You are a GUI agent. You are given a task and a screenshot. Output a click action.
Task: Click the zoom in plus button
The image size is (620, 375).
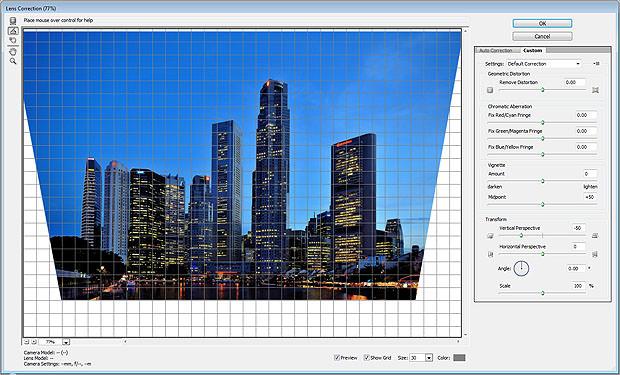coord(34,342)
